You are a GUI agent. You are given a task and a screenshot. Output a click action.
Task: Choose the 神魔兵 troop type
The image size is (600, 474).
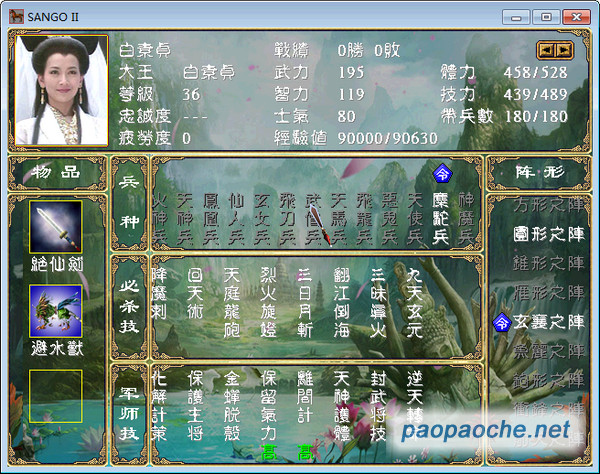point(466,219)
